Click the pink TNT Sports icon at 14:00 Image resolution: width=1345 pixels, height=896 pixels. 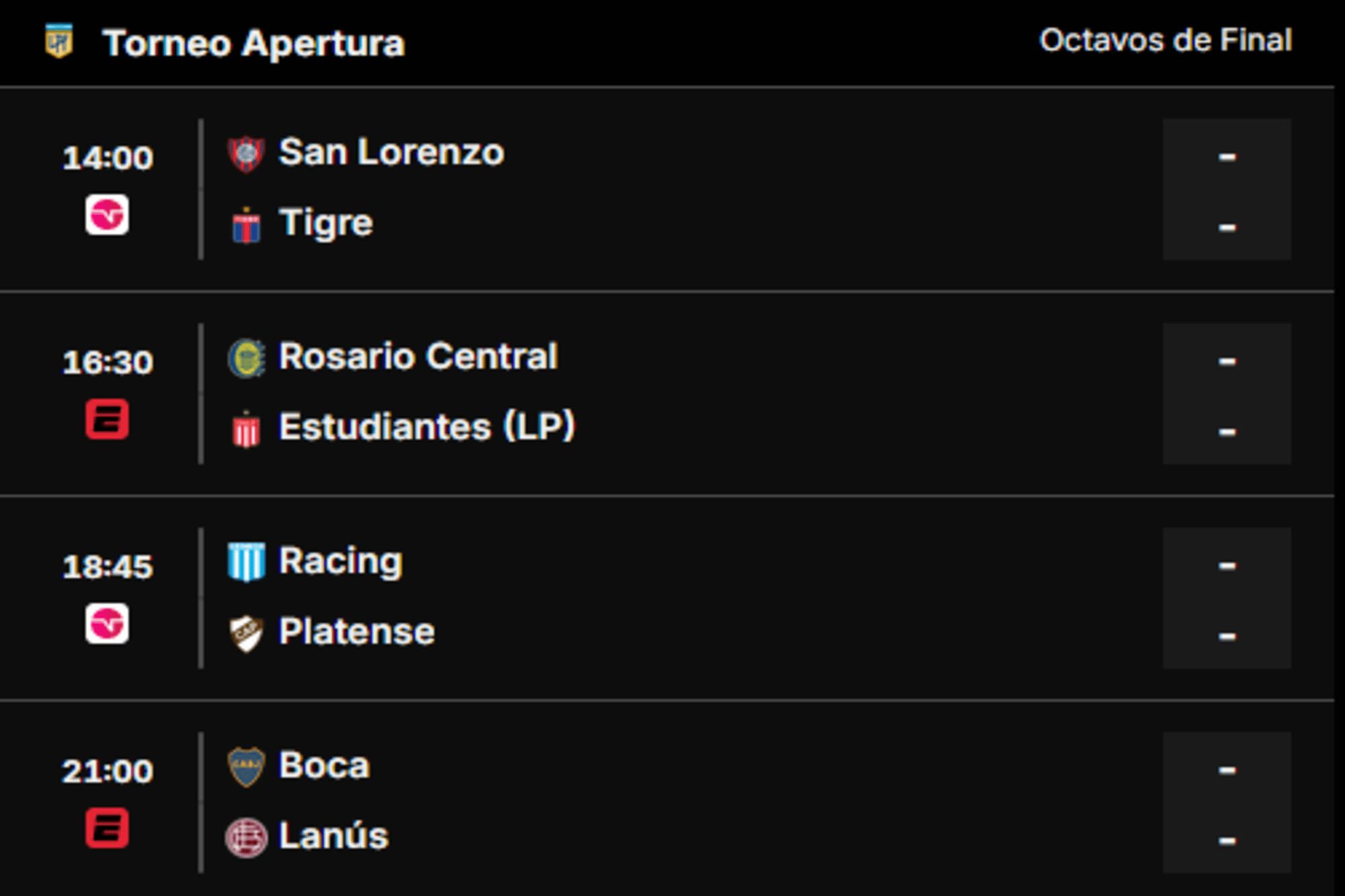point(107,215)
